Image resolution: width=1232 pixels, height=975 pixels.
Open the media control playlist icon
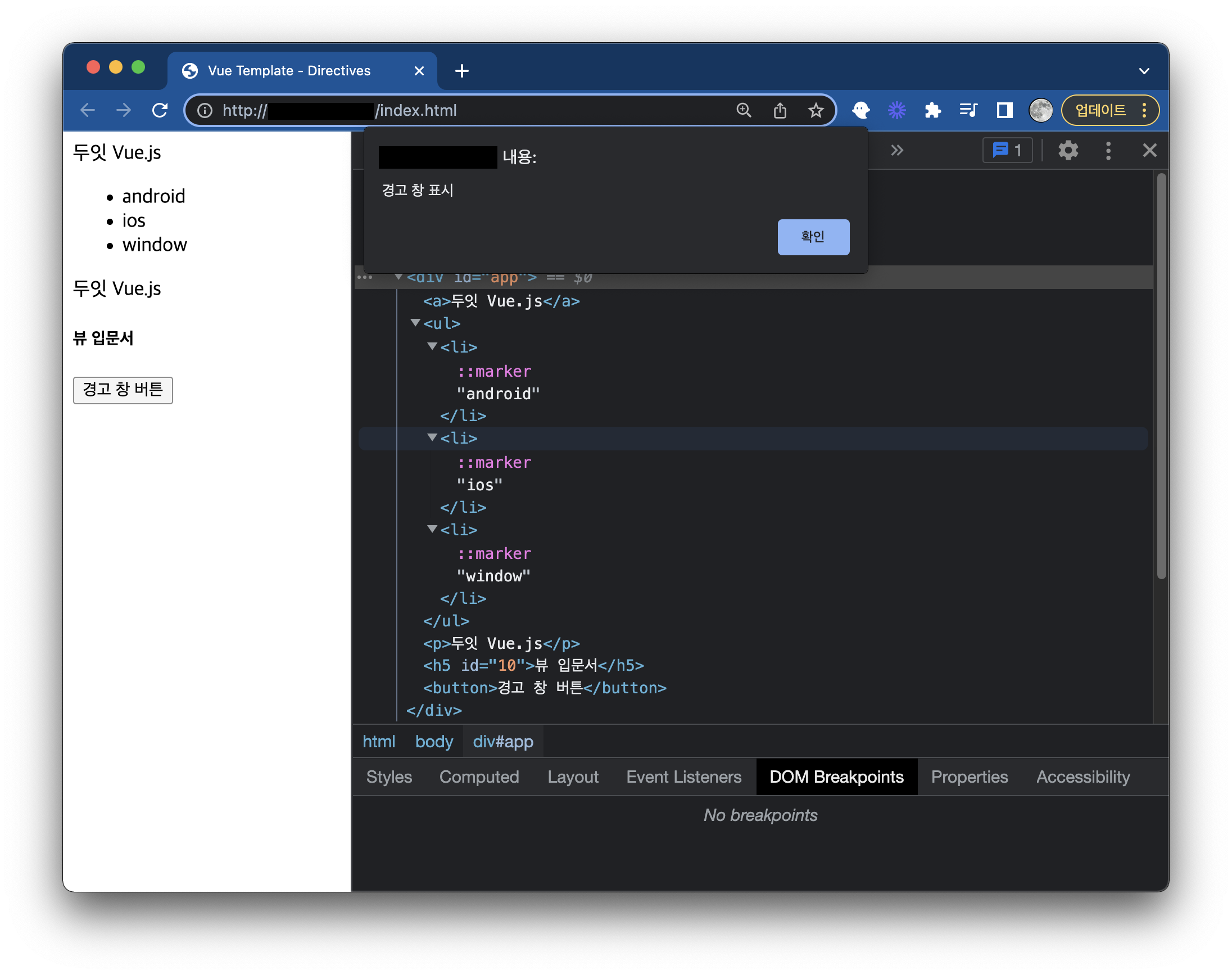[968, 110]
